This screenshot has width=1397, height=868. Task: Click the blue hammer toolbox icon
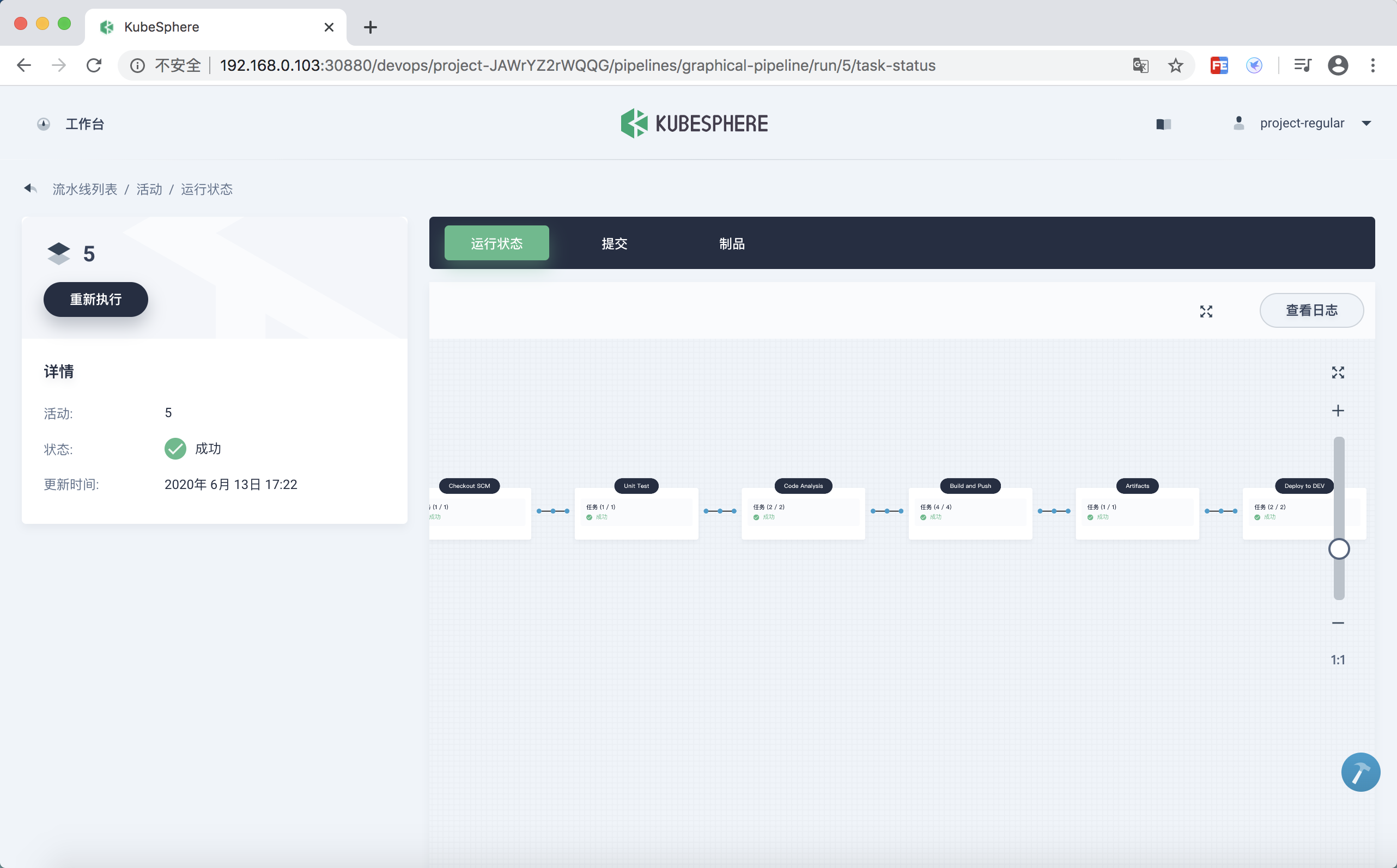click(1359, 772)
